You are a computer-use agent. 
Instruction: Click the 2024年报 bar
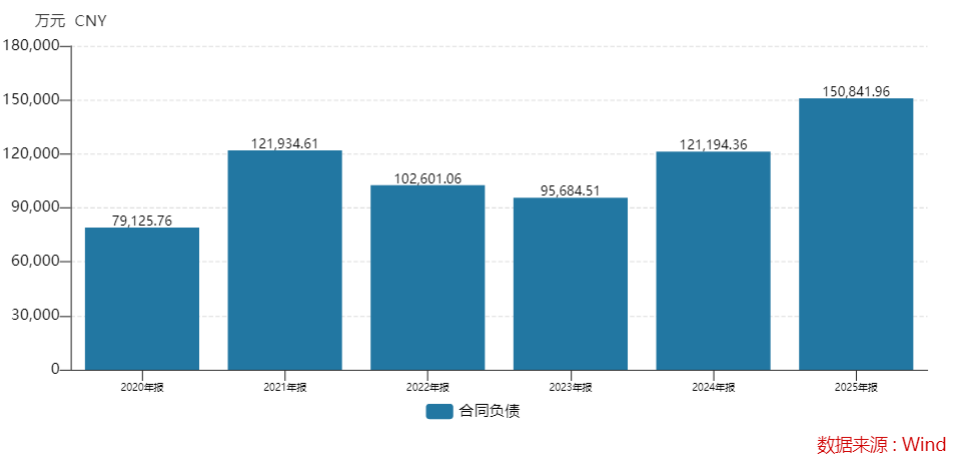click(x=713, y=260)
